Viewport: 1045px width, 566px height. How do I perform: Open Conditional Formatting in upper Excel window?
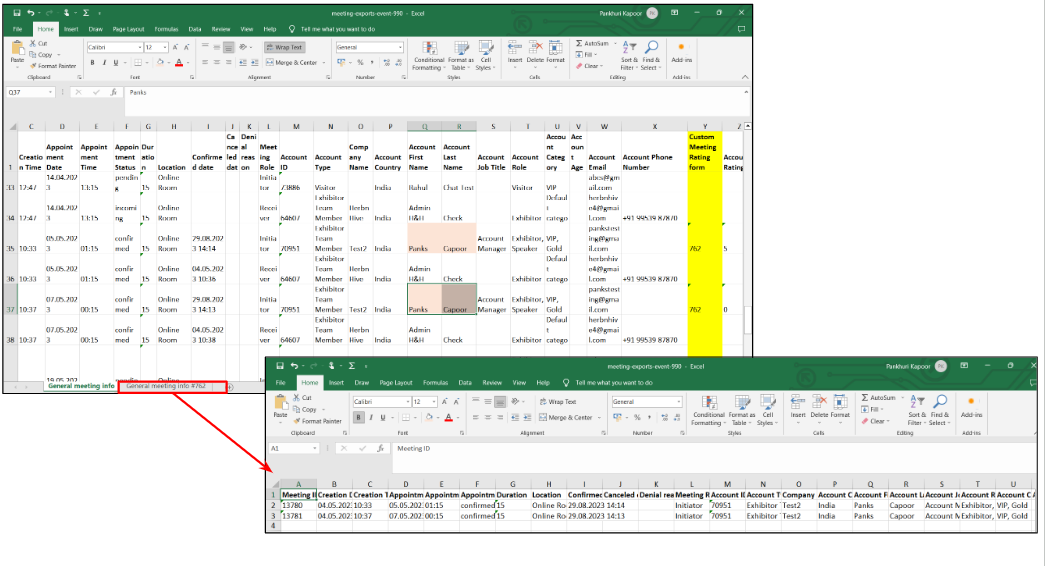tap(429, 55)
